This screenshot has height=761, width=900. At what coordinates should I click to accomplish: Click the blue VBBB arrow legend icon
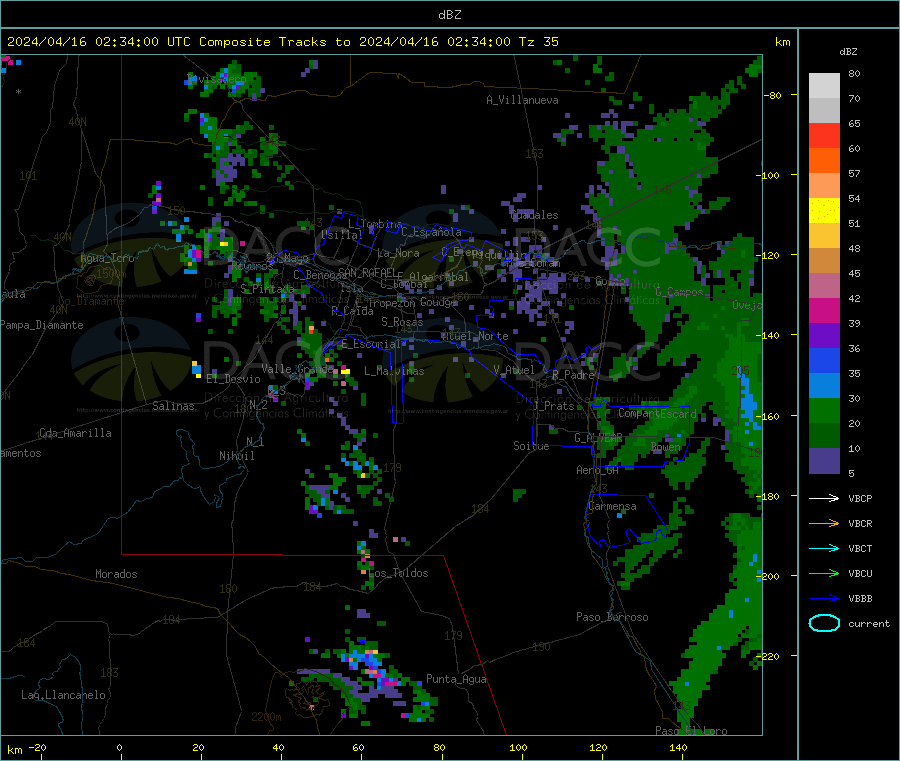point(824,599)
